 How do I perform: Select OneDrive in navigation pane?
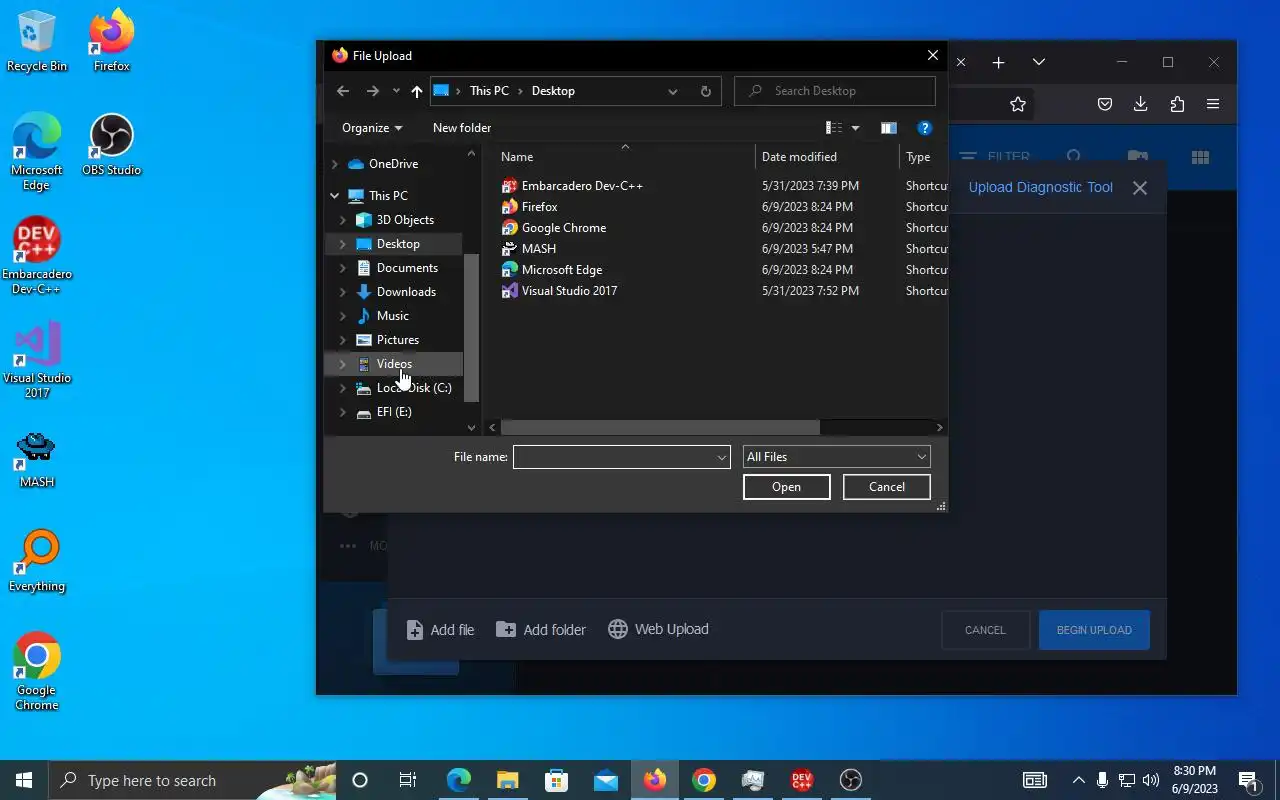pos(393,164)
